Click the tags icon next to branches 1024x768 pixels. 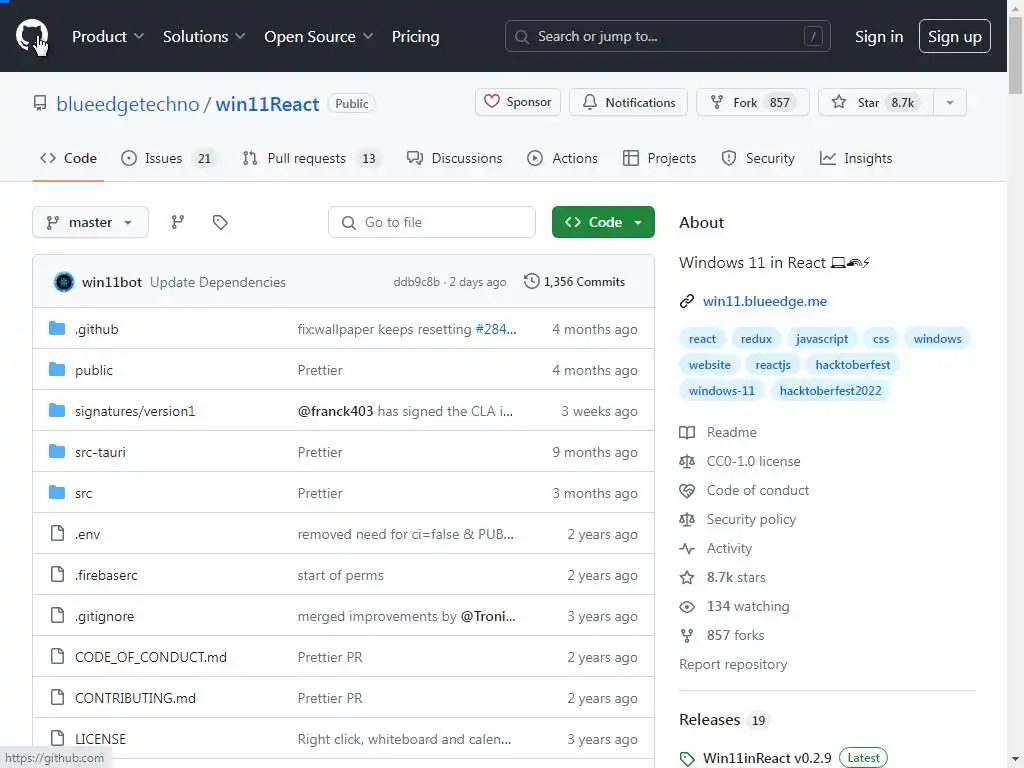pos(220,222)
